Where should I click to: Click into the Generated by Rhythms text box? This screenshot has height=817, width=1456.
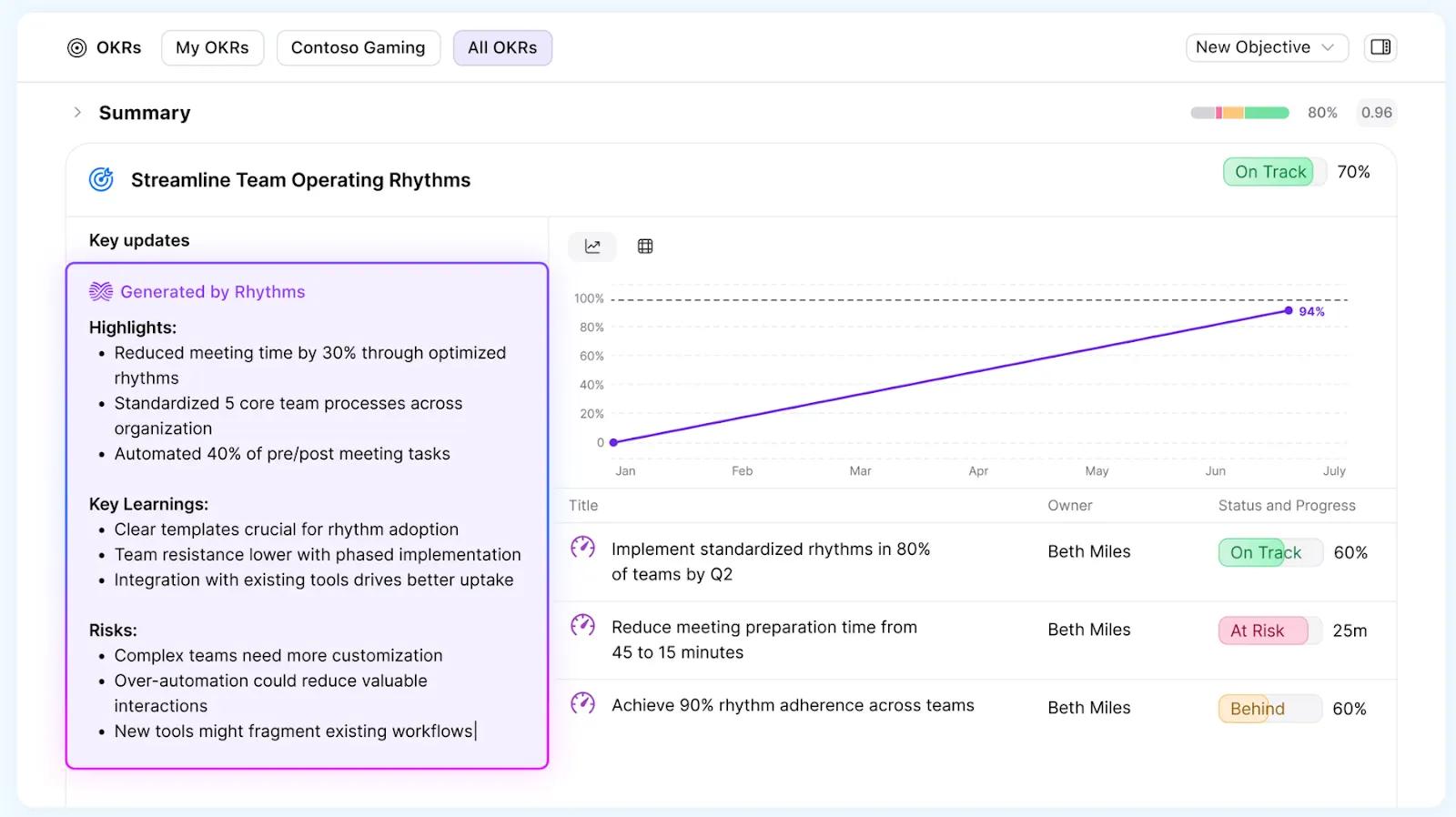click(308, 528)
